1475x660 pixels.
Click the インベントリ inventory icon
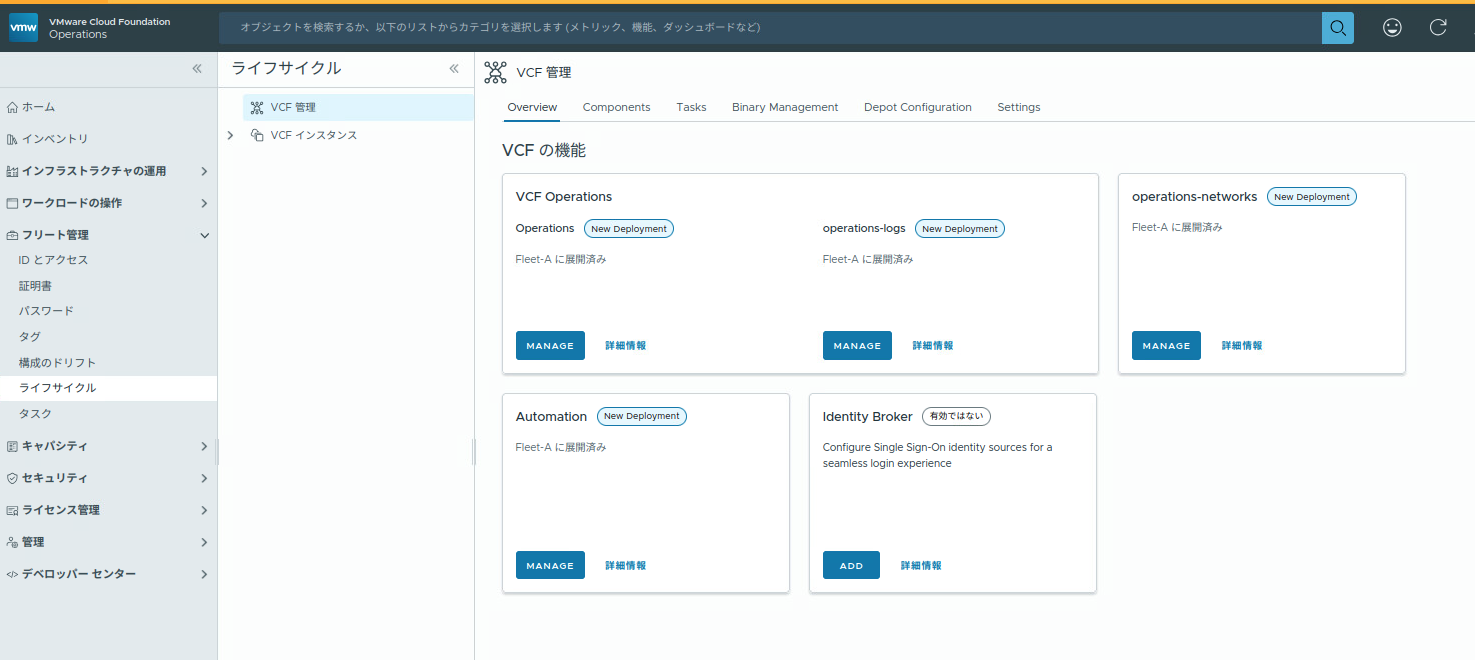click(12, 139)
